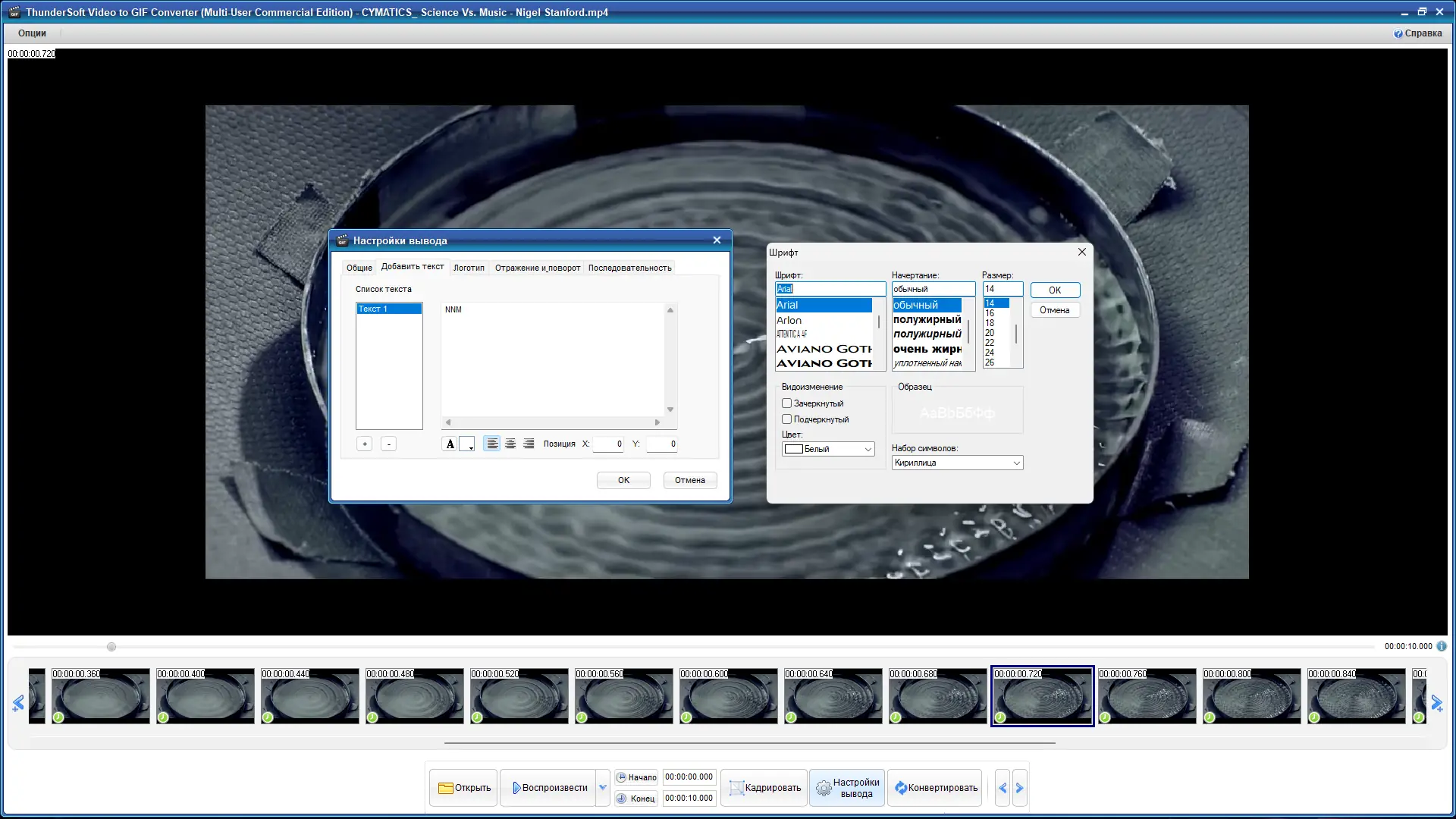Click the Кадрировать crop icon button
1456x819 pixels.
point(764,788)
